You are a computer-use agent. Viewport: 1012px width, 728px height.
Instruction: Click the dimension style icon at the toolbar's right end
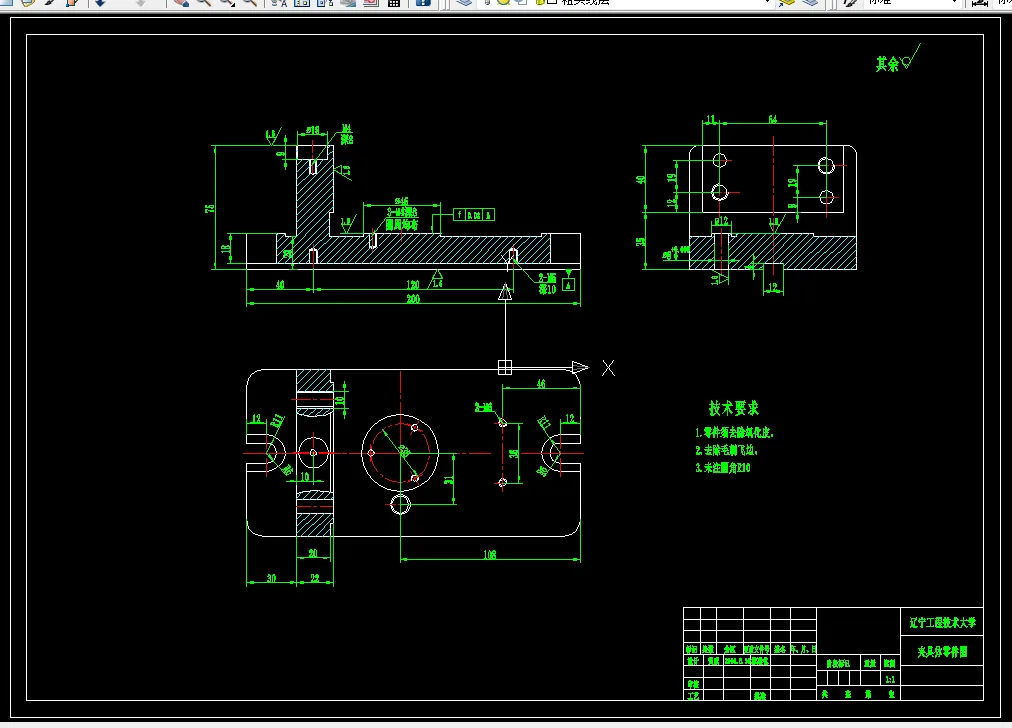point(980,3)
